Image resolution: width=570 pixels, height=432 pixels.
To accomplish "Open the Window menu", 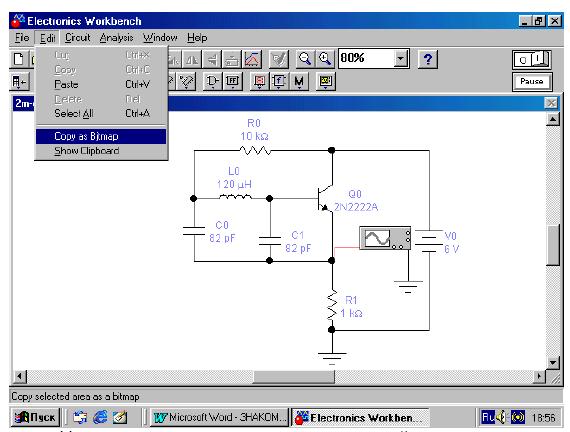I will 160,37.
